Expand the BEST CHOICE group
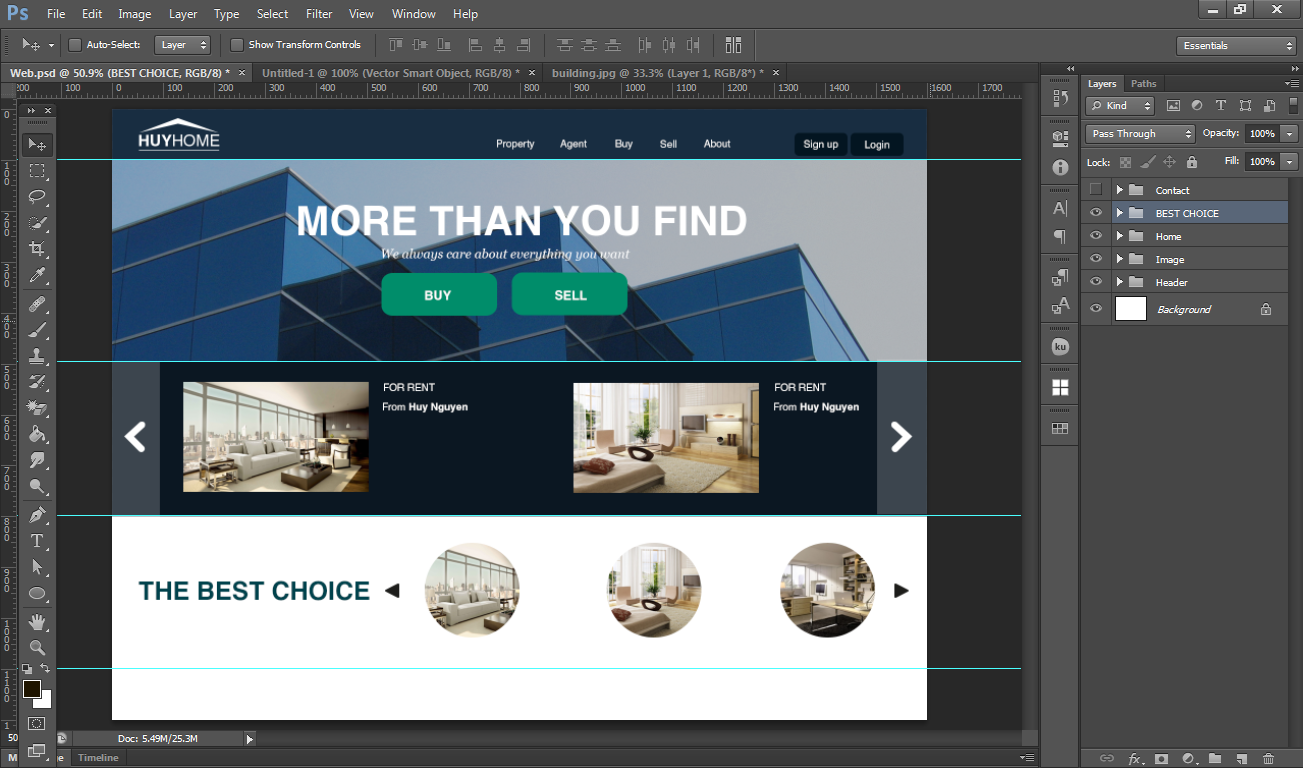Image resolution: width=1303 pixels, height=768 pixels. point(1120,212)
